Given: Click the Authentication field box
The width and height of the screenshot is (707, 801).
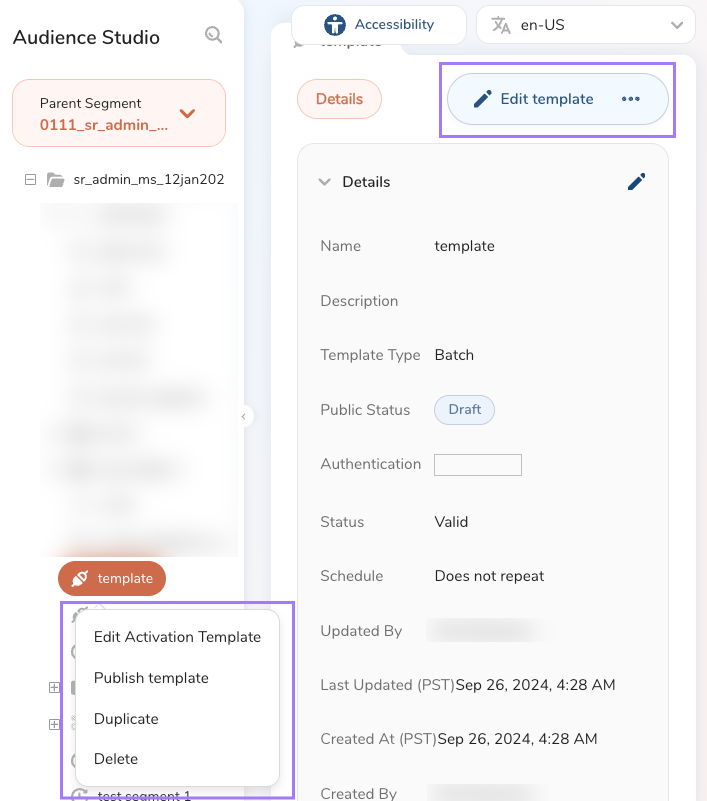Looking at the screenshot, I should [x=477, y=465].
